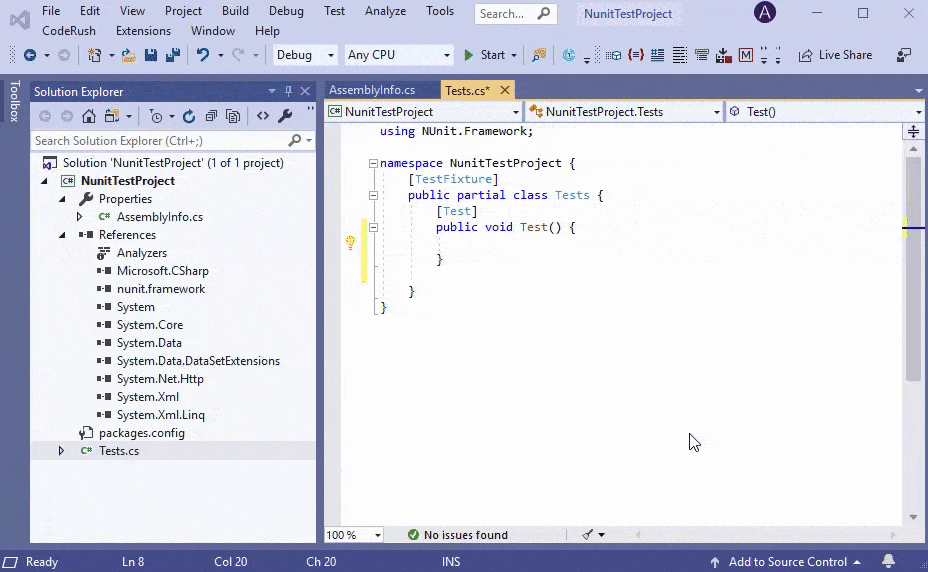Open Properties wrench icon in Solution Explorer toolbar
This screenshot has width=928, height=572.
click(x=285, y=116)
